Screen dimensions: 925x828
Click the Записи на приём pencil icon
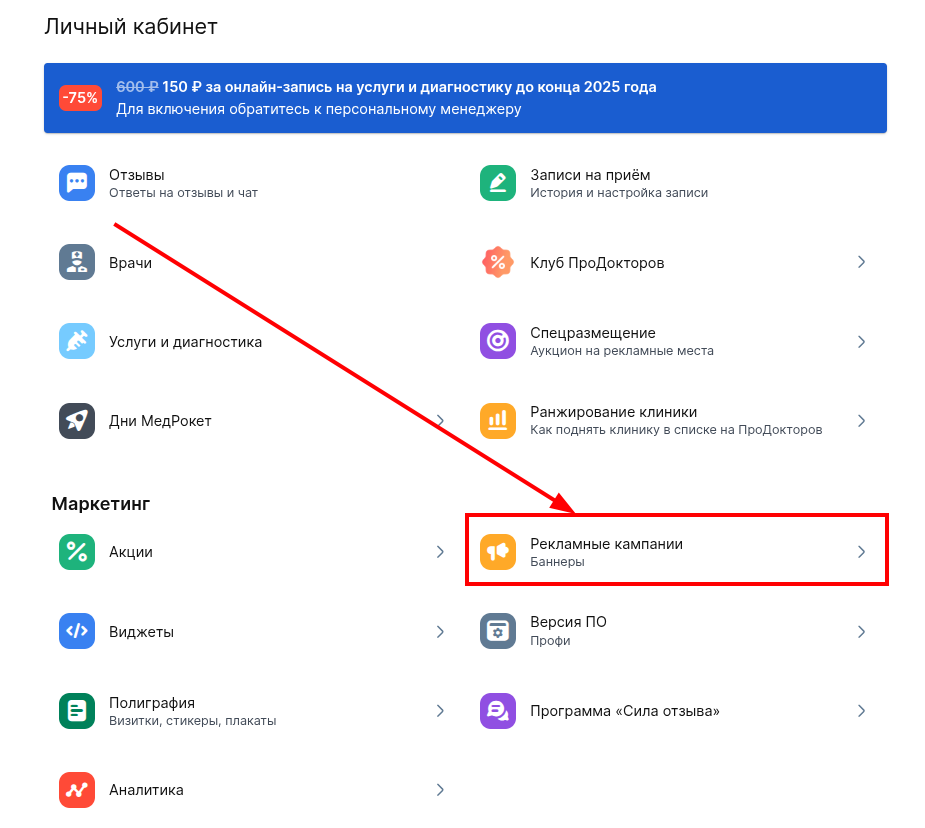tap(498, 183)
